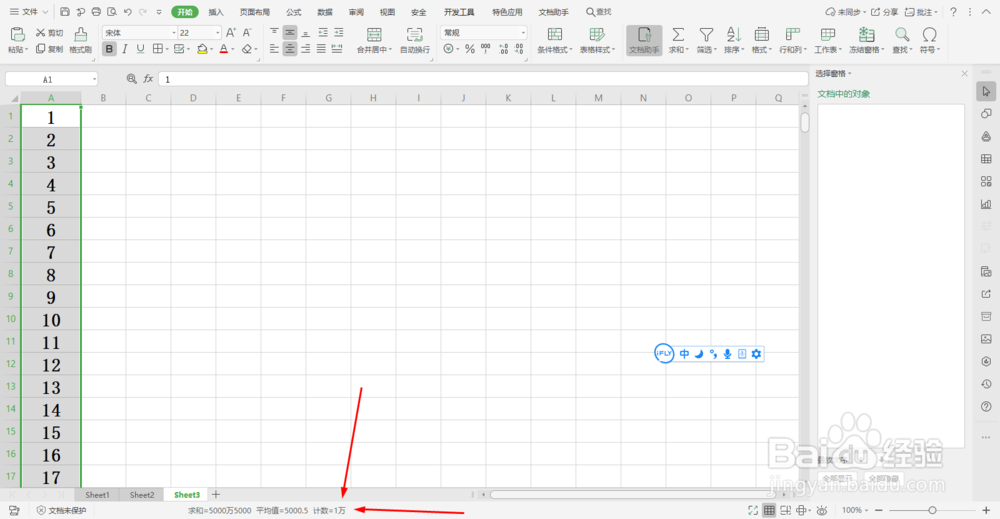Open the Data (数据) tab
The height and width of the screenshot is (519, 1000).
click(325, 12)
